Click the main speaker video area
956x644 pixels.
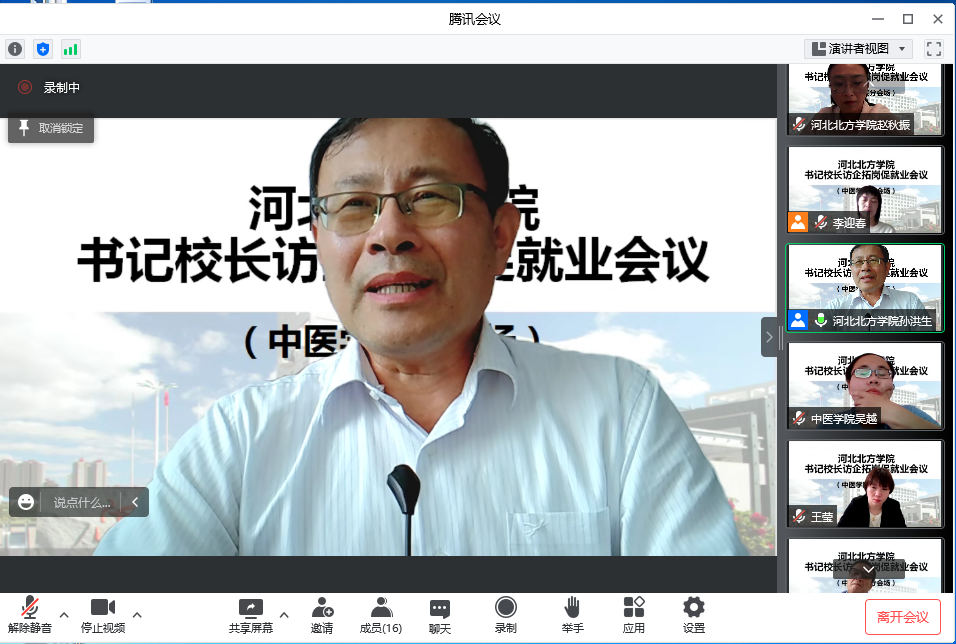click(x=388, y=337)
